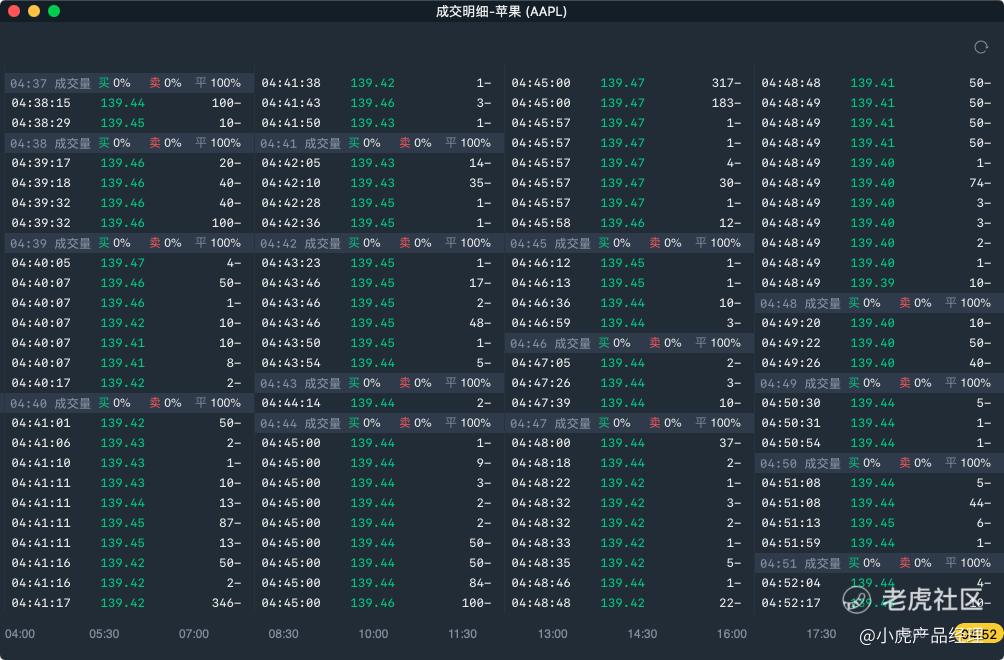Click the 04:48:46 trade row

click(x=629, y=583)
